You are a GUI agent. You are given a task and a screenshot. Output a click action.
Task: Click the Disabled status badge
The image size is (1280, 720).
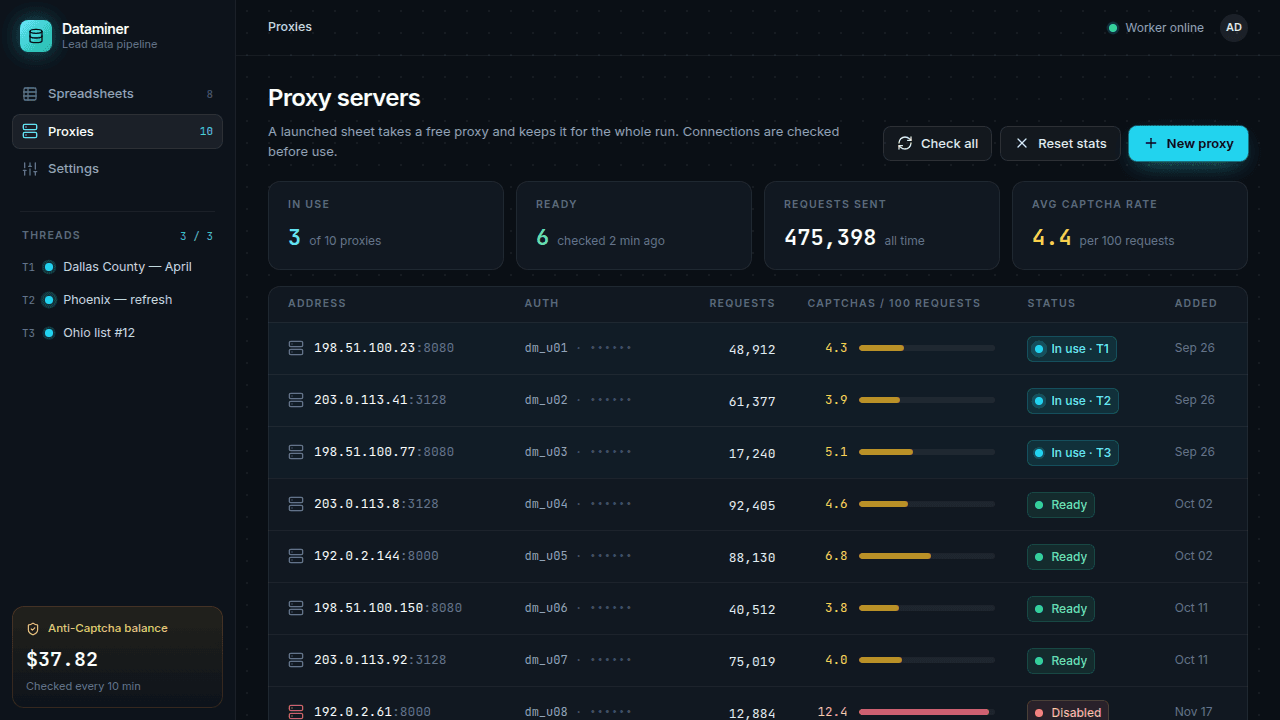click(1068, 712)
